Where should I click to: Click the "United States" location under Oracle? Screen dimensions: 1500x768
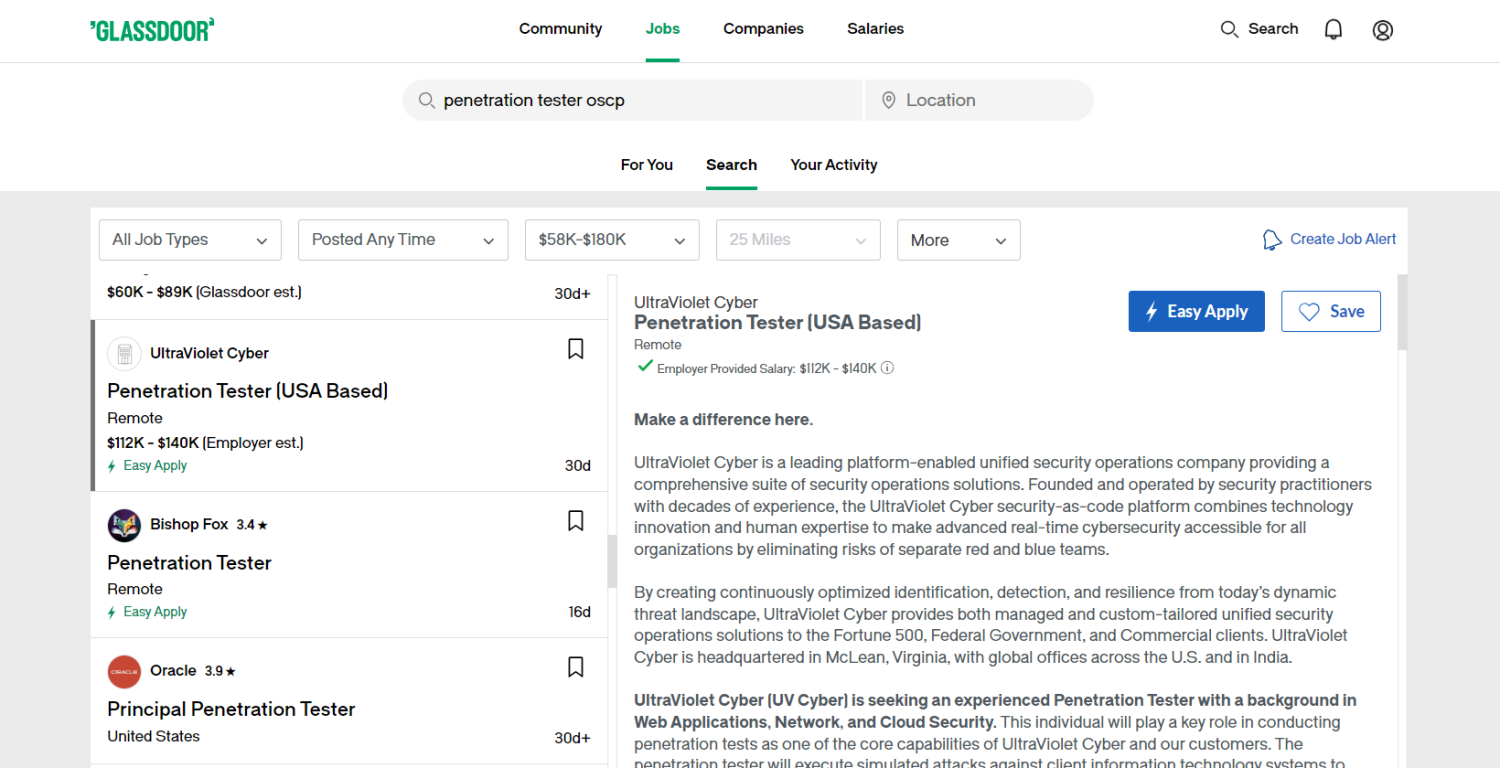[x=153, y=736]
